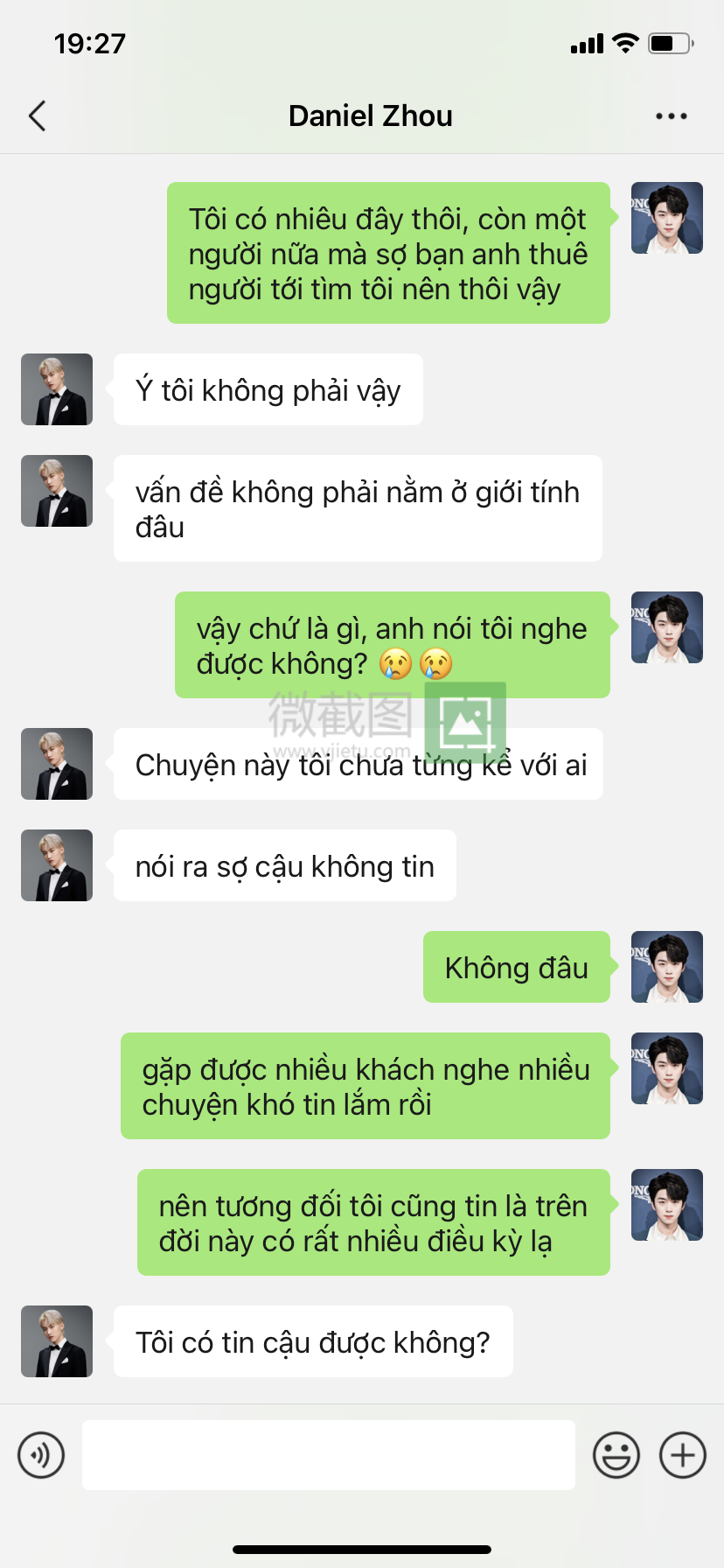
Task: Select message 'Tôi có nhiều đây thôi'
Action: pyautogui.click(x=388, y=253)
